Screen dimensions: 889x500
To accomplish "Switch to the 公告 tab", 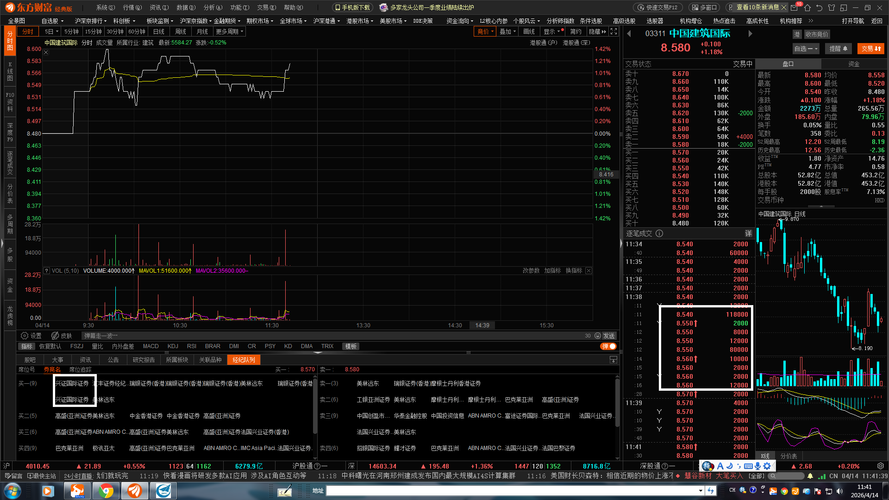I will pos(113,360).
